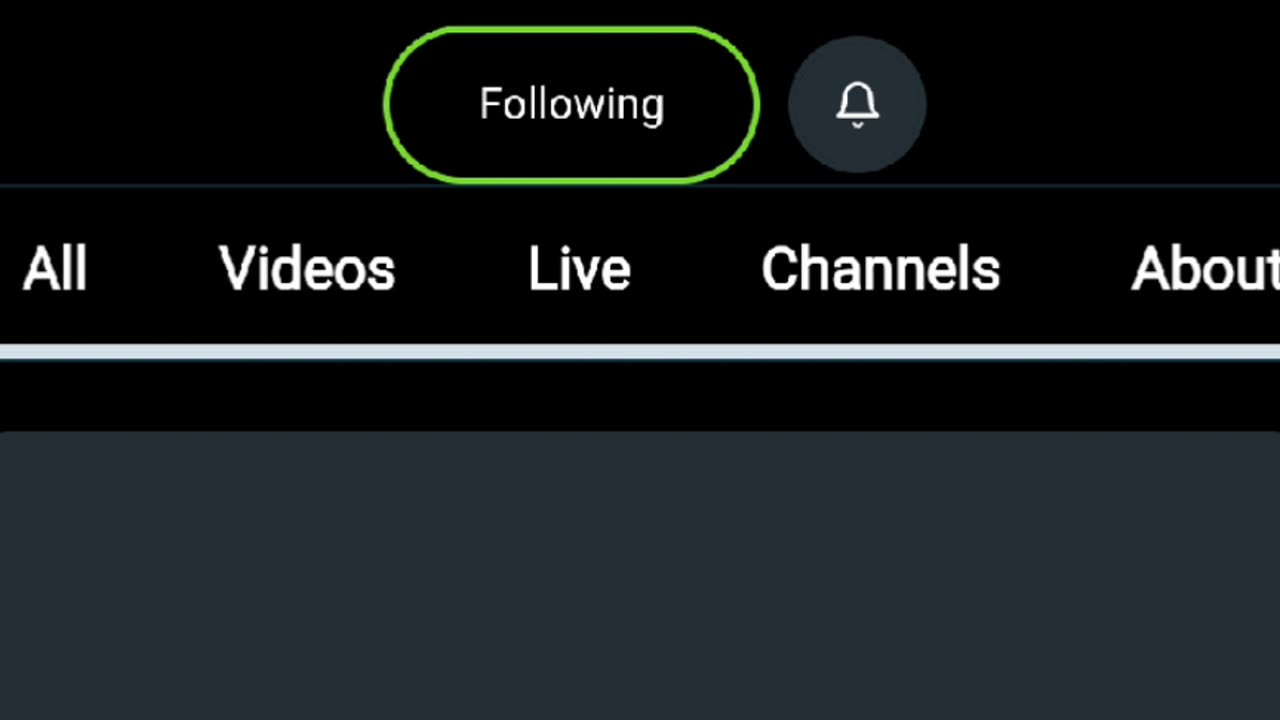This screenshot has height=720, width=1280.
Task: Read the channel's About information
Action: [1204, 269]
